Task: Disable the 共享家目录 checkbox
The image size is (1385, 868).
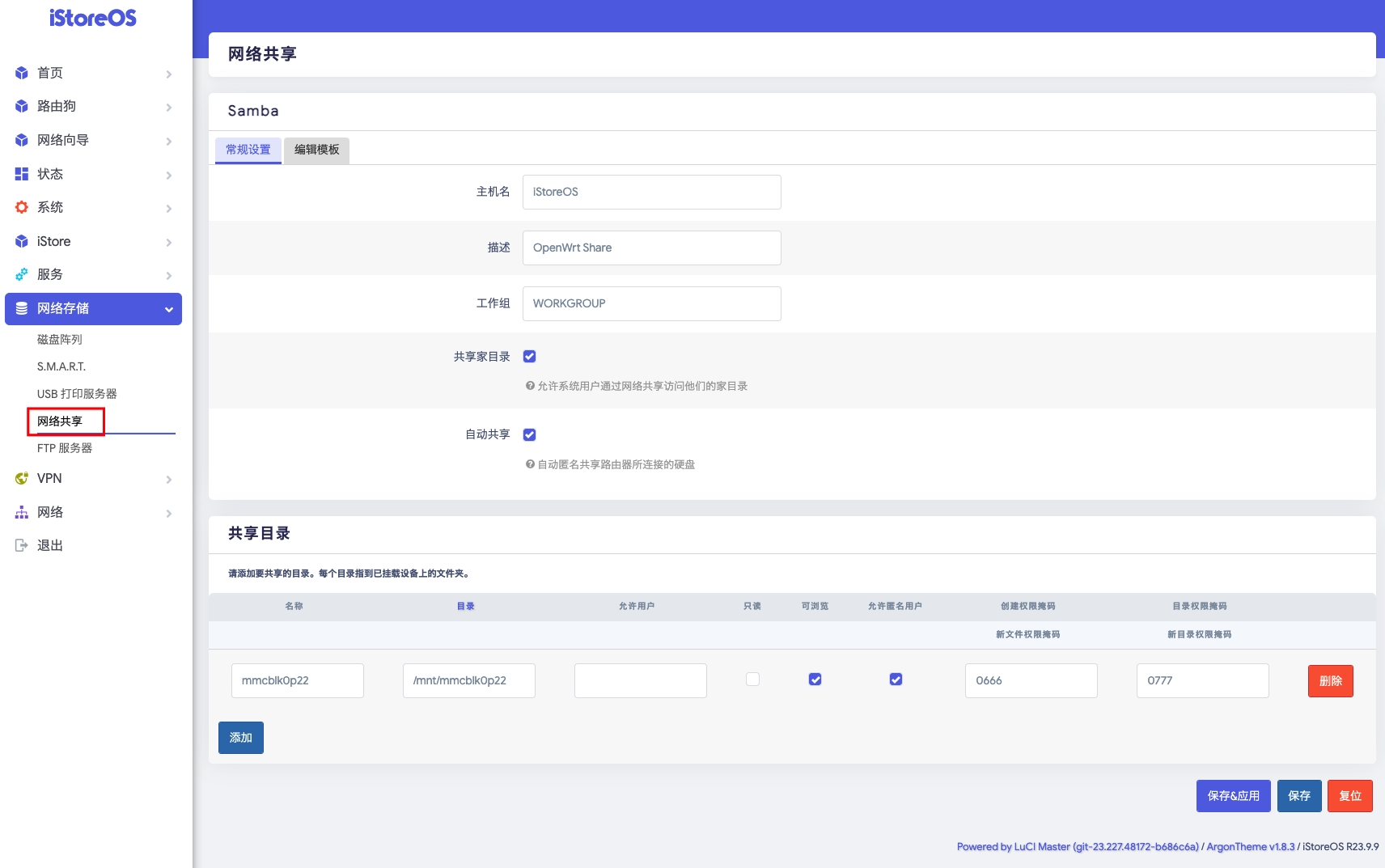Action: [529, 356]
